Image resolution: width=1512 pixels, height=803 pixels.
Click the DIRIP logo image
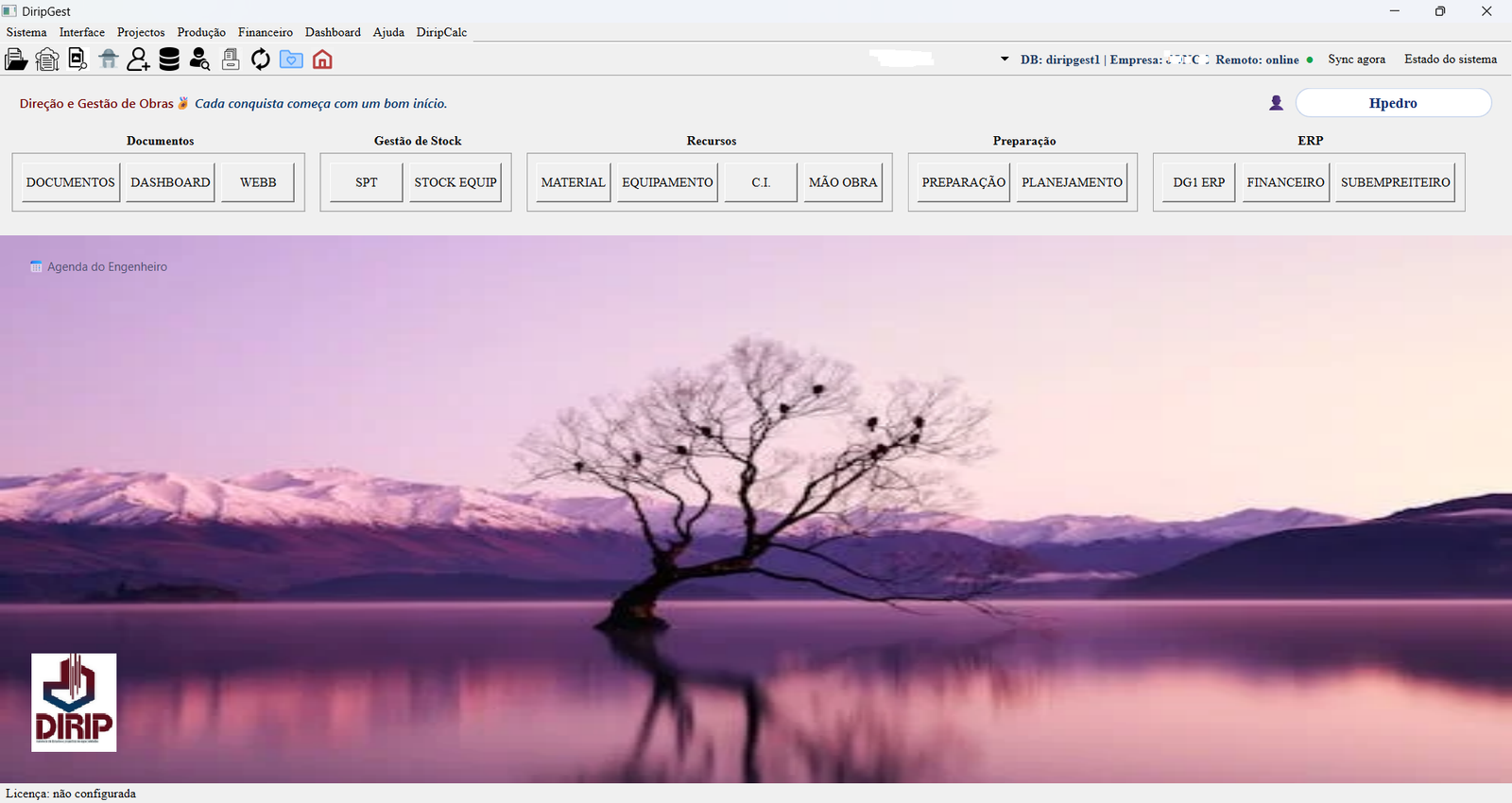[74, 702]
